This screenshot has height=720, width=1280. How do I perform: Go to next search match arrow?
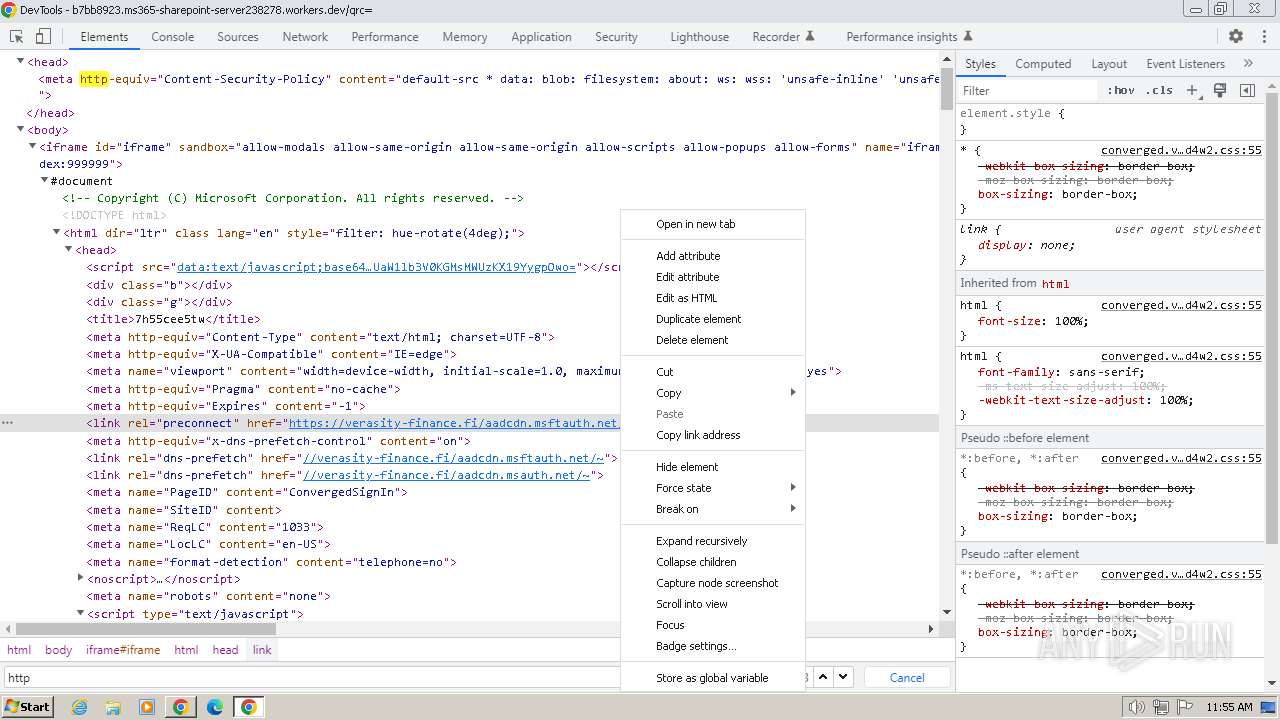[x=843, y=677]
